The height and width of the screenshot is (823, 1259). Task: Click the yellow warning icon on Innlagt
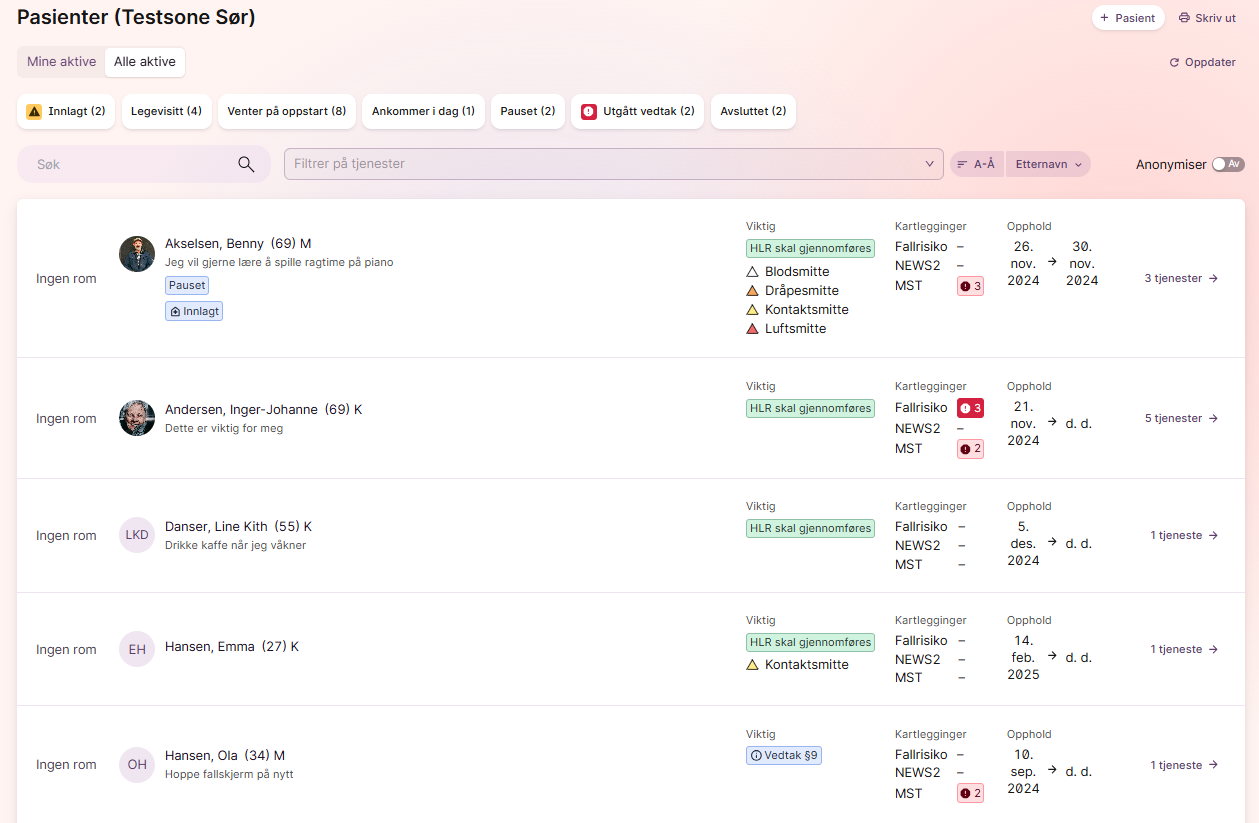click(x=34, y=111)
